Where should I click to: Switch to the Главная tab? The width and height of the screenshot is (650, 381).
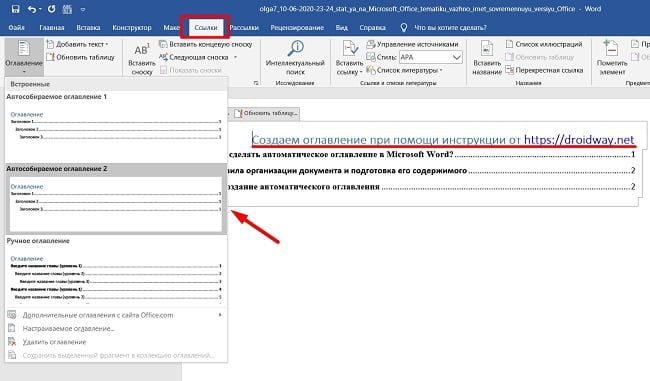(52, 28)
